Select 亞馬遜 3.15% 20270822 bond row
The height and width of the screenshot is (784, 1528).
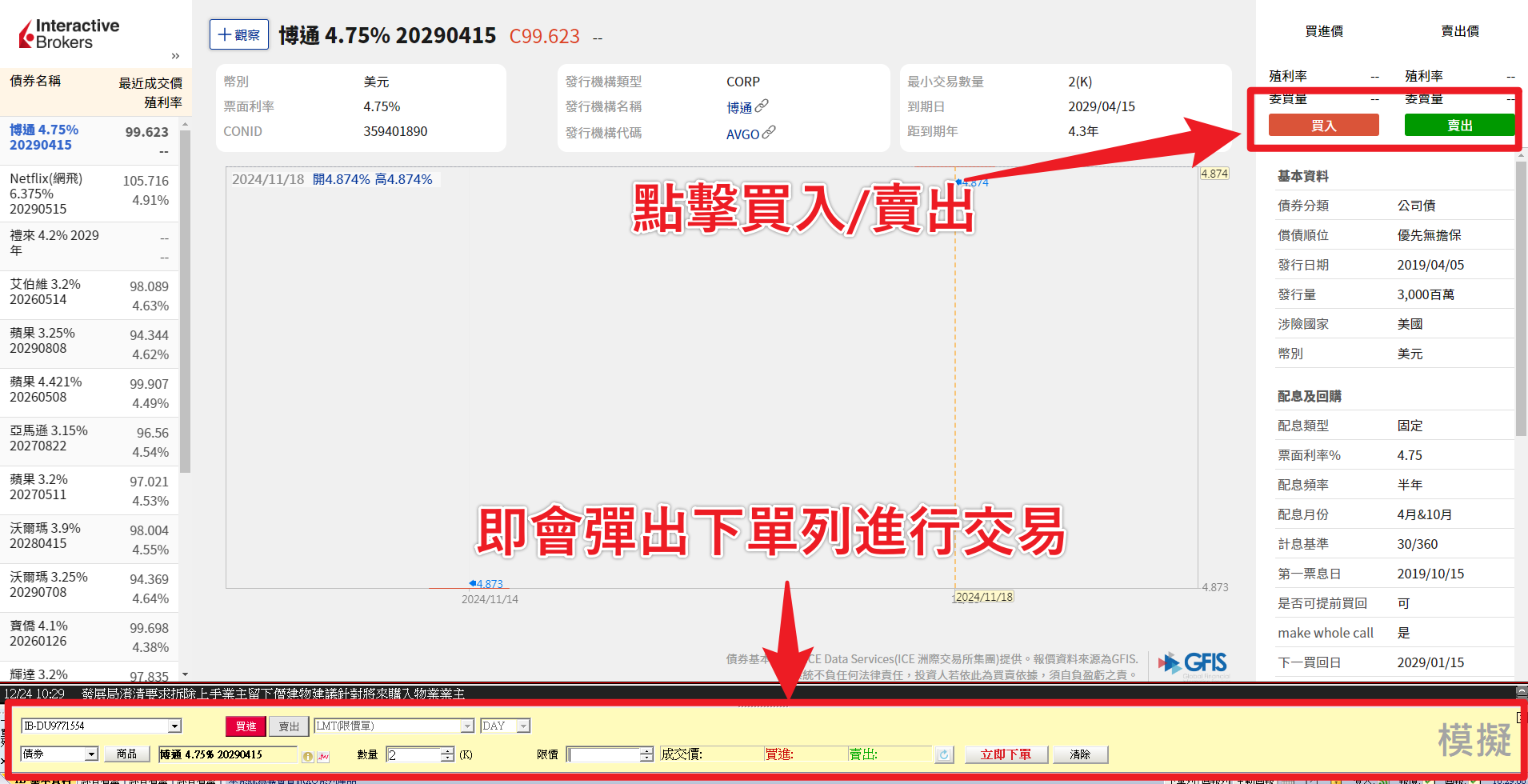(90, 442)
